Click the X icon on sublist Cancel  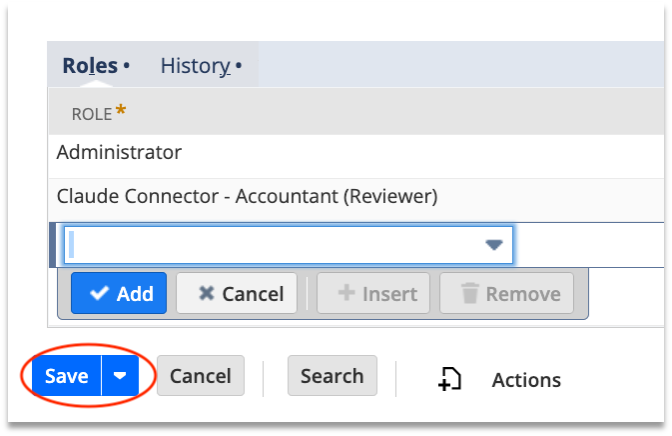[x=206, y=293]
